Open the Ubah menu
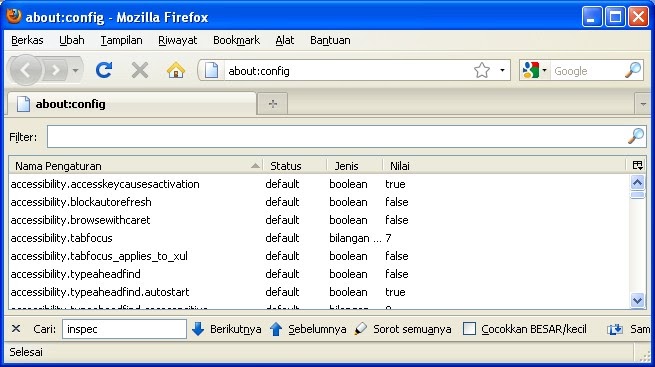This screenshot has height=367, width=655. pyautogui.click(x=71, y=40)
